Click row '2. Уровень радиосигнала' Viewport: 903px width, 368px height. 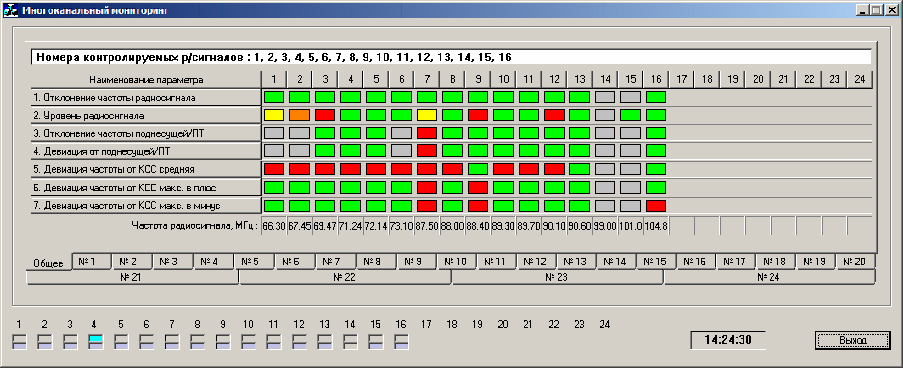146,115
